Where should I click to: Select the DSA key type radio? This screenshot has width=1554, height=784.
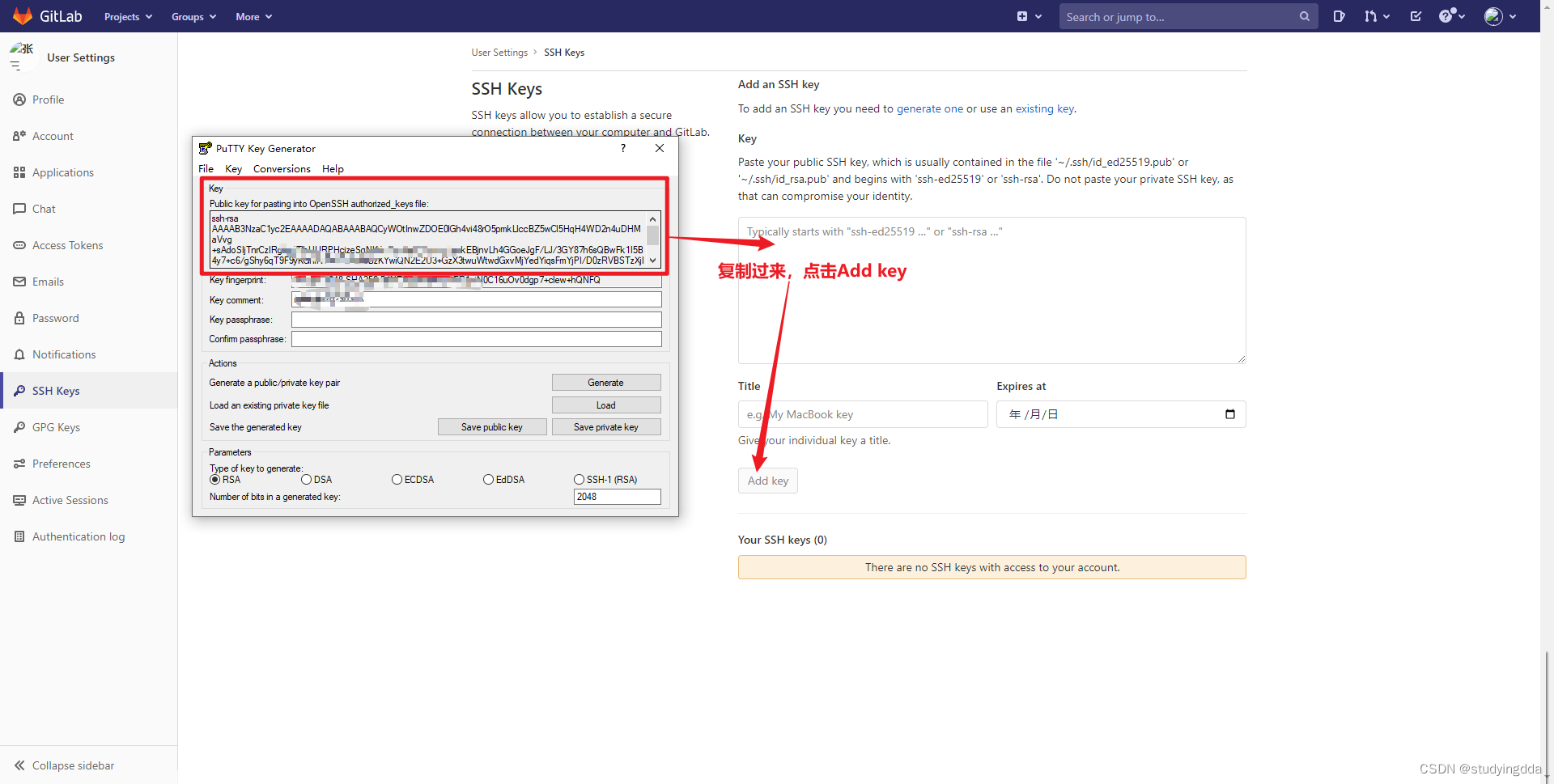307,480
